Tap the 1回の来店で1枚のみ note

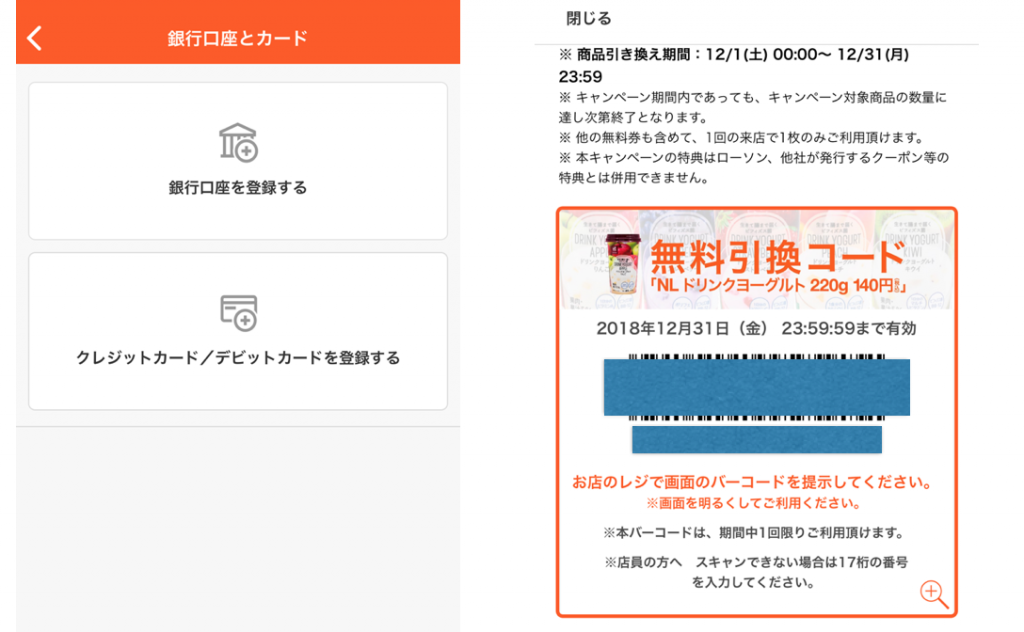[x=743, y=138]
